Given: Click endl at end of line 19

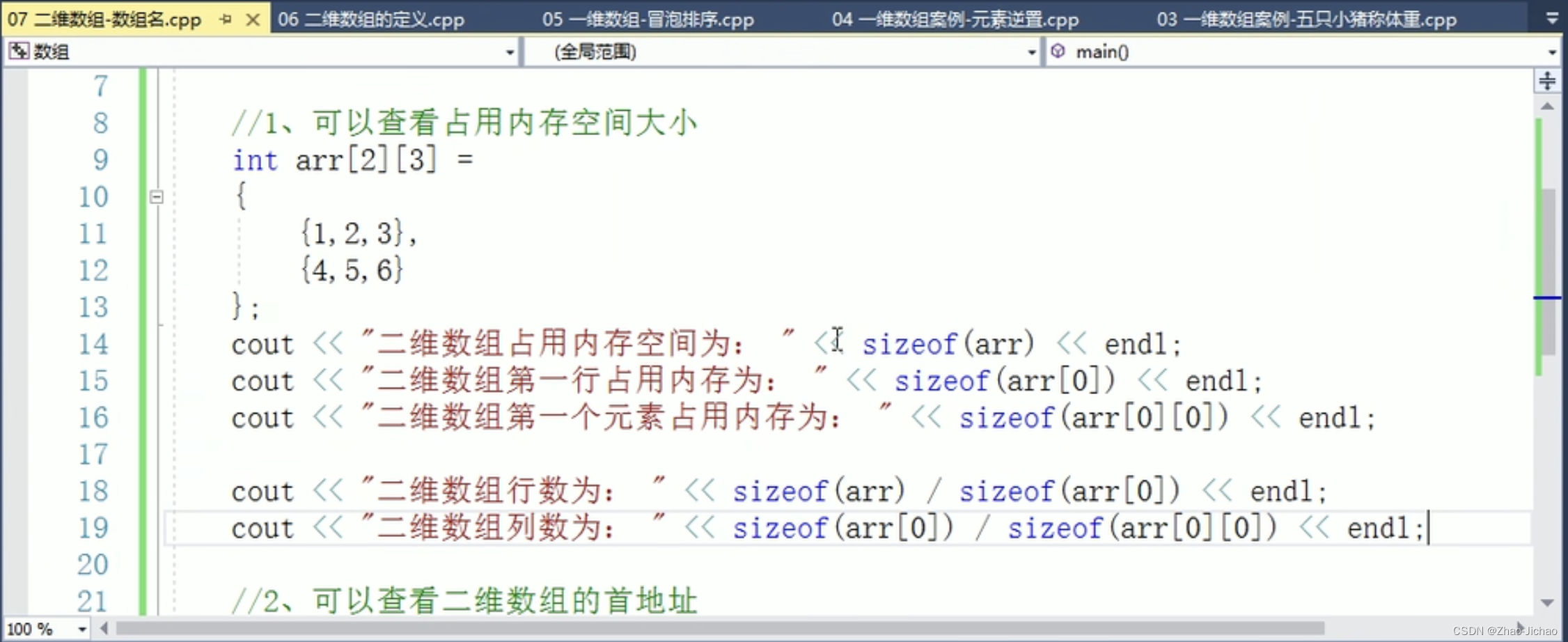Looking at the screenshot, I should click(1379, 529).
